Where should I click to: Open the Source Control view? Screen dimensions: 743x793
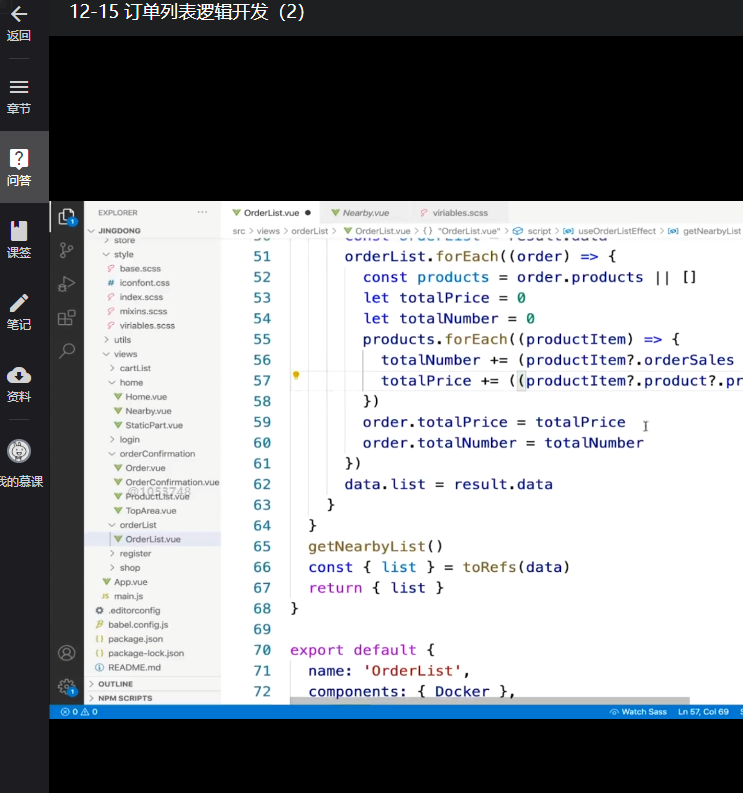[x=67, y=250]
